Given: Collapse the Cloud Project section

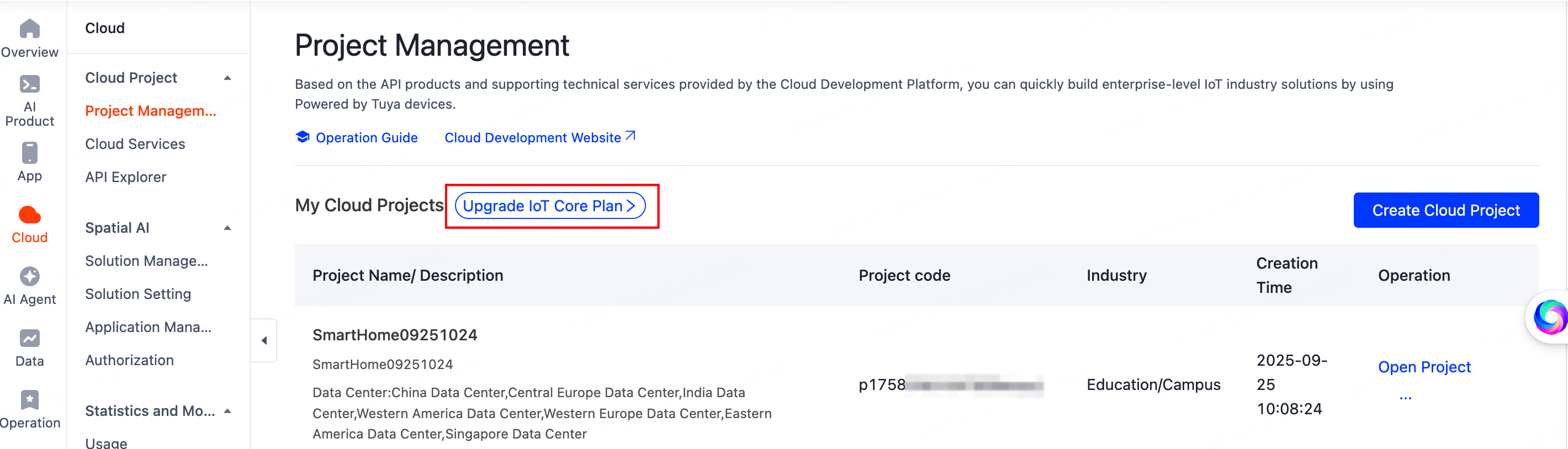Looking at the screenshot, I should (227, 78).
